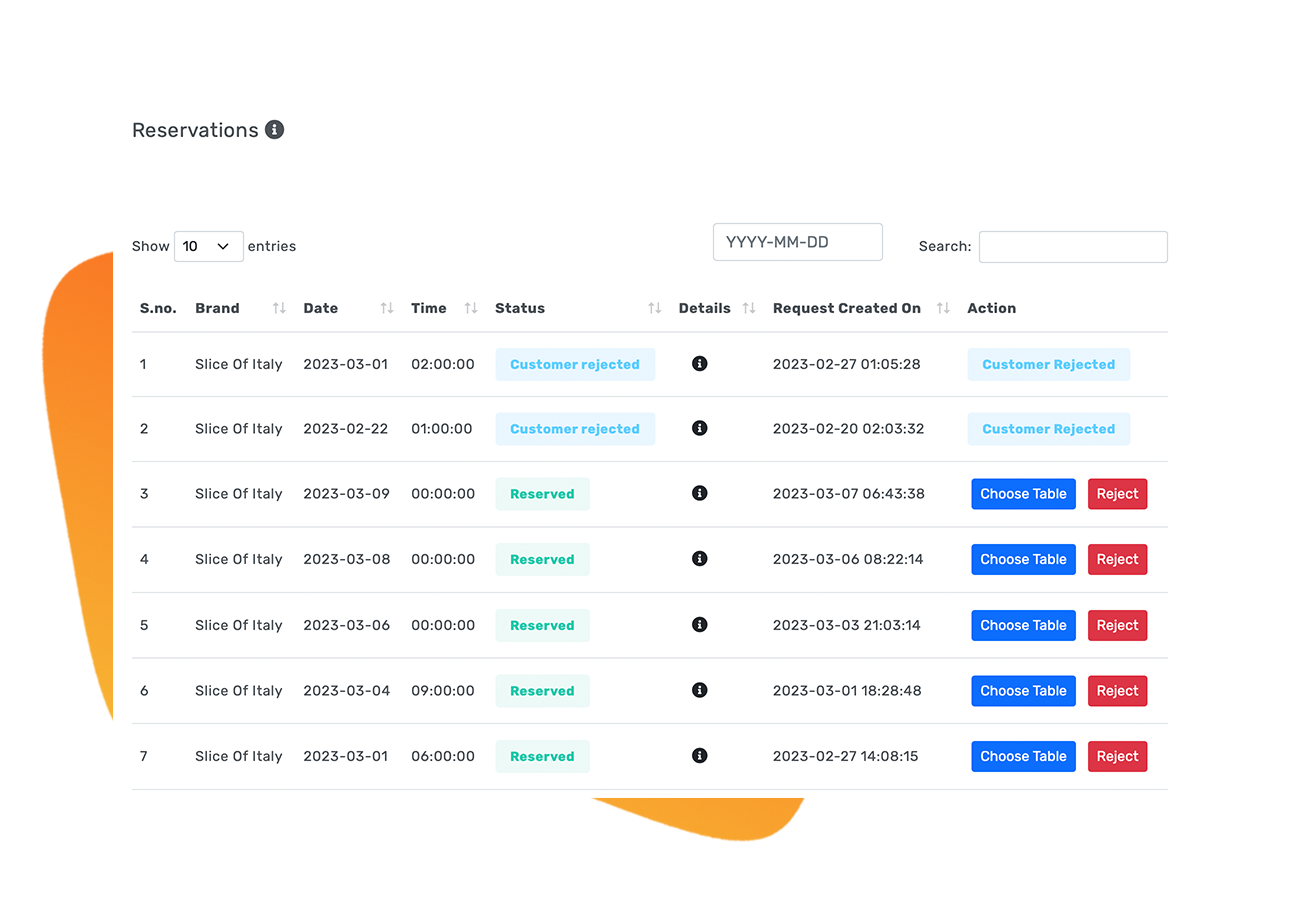Reject the 2023-03-09 reservation
This screenshot has width=1300, height=900.
click(1117, 494)
